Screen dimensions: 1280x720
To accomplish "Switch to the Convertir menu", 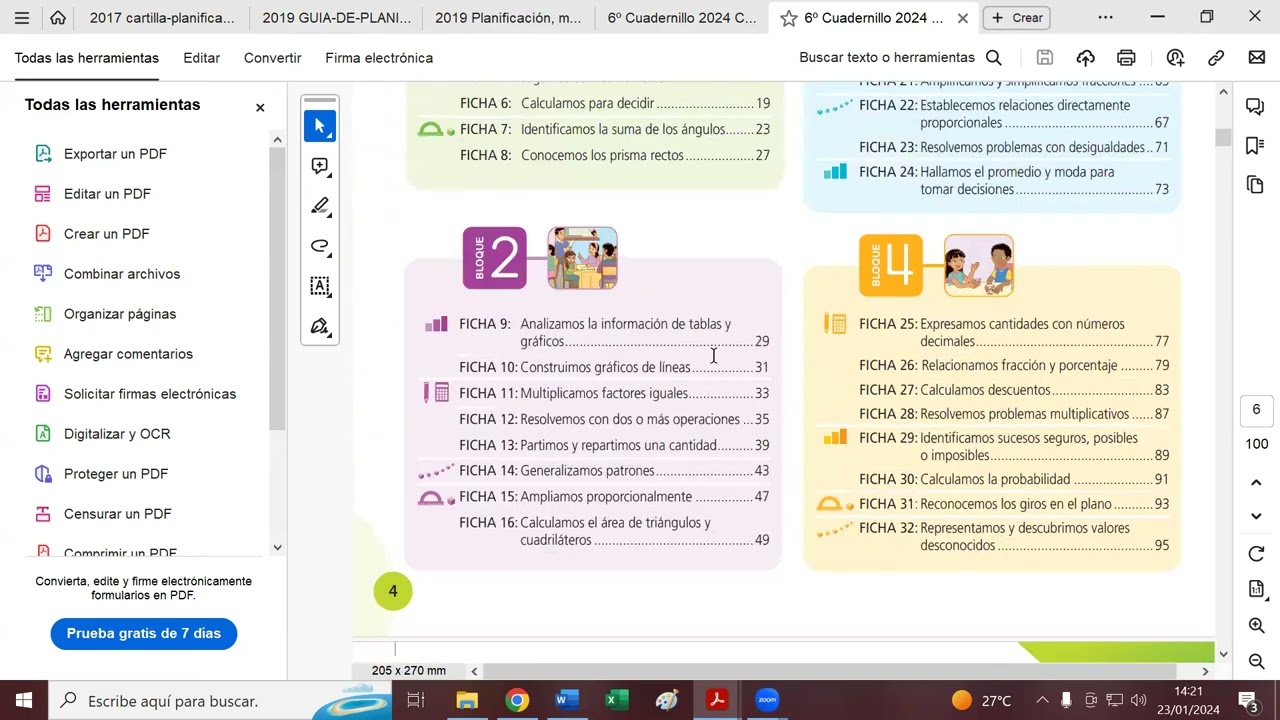I will pos(272,58).
